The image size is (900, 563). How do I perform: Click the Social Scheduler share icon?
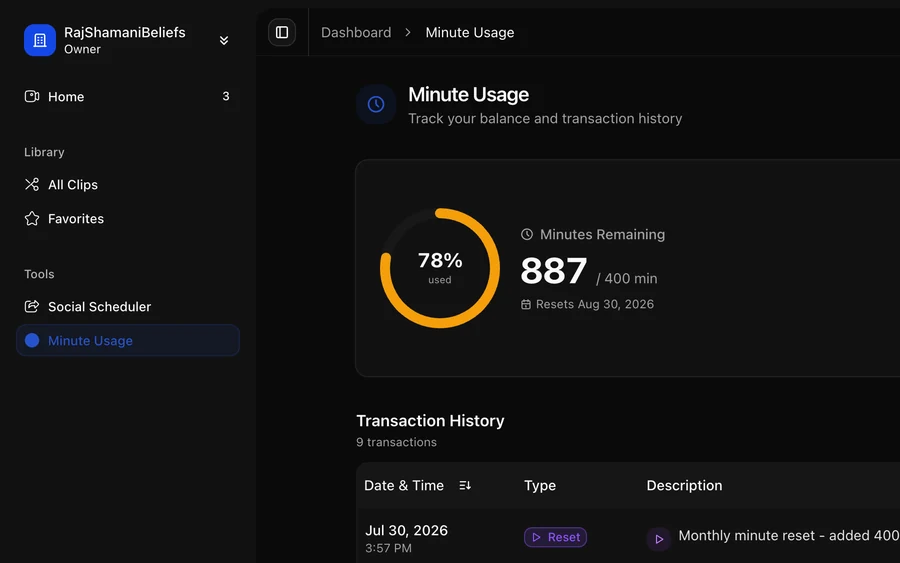tap(32, 306)
